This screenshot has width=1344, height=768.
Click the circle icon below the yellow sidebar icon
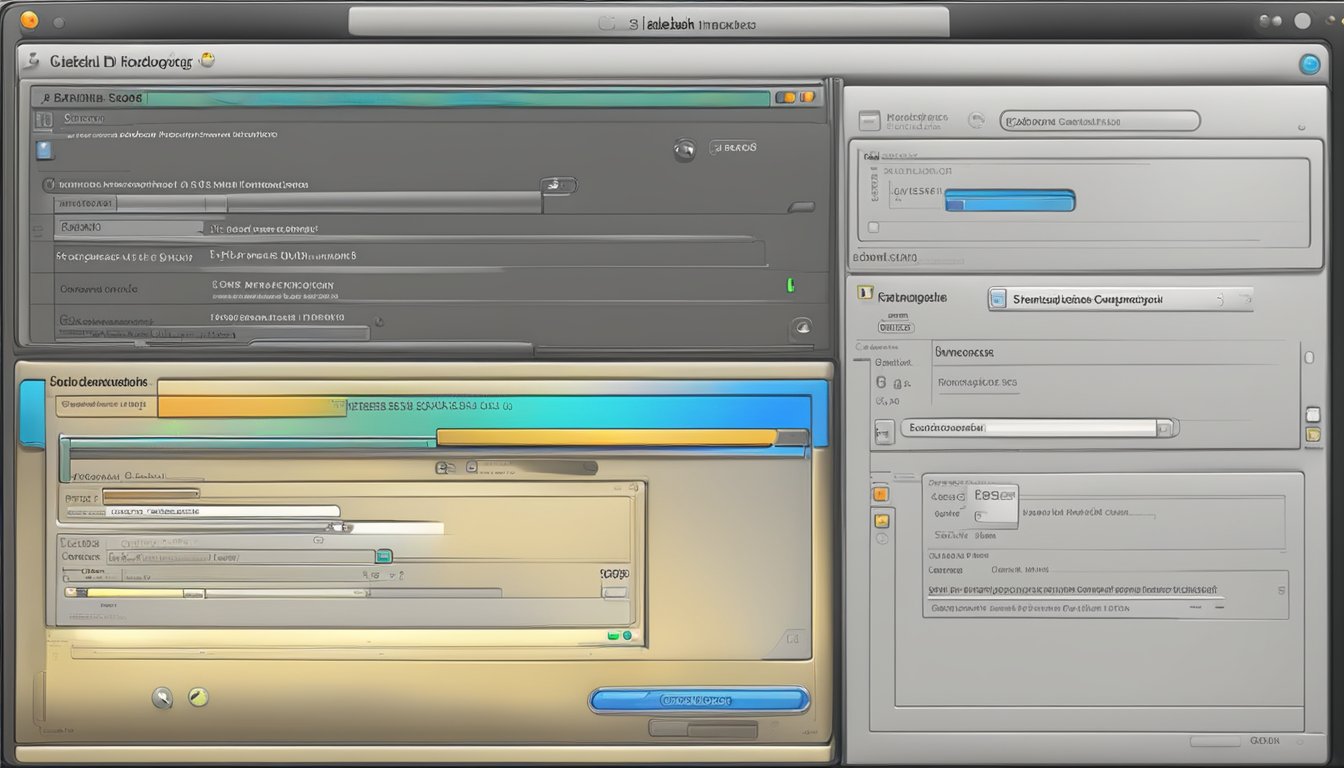point(882,539)
